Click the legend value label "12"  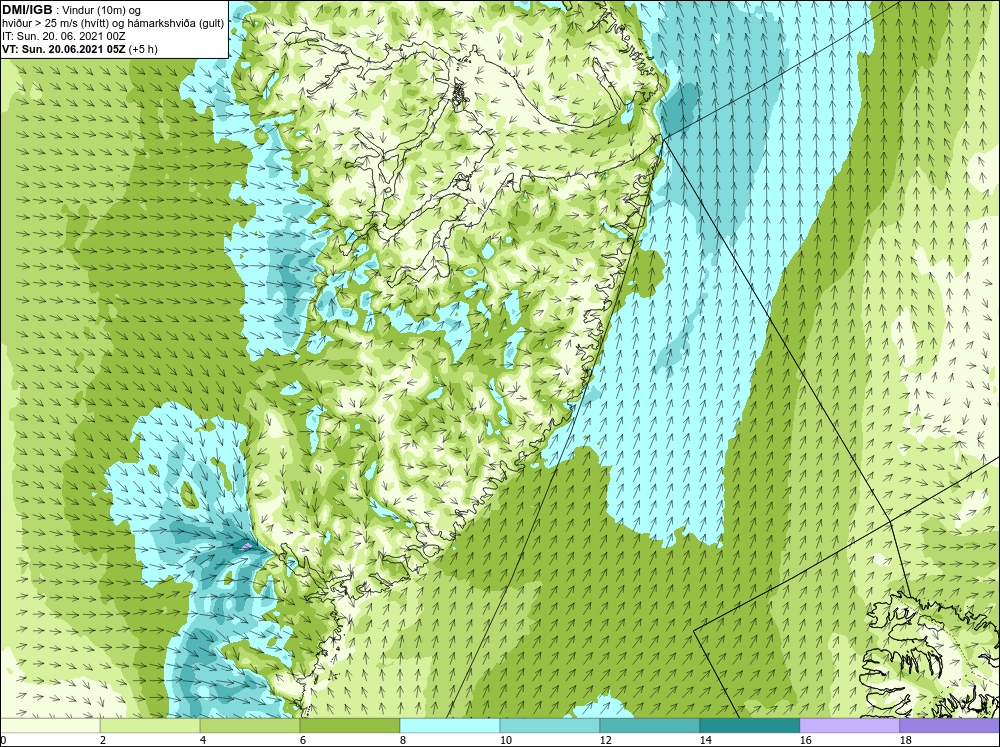(605, 740)
